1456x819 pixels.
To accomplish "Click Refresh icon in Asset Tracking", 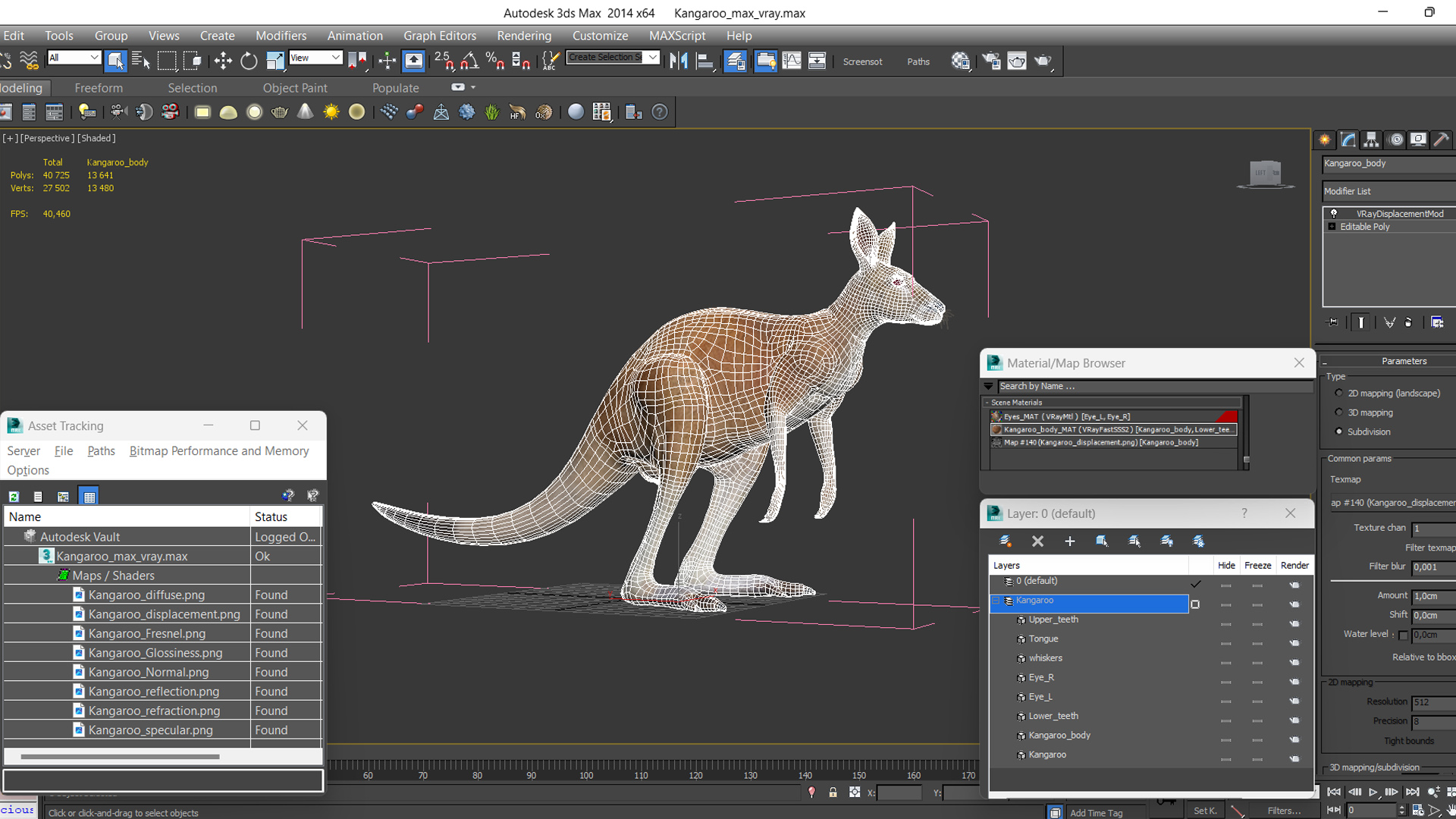I will click(14, 497).
